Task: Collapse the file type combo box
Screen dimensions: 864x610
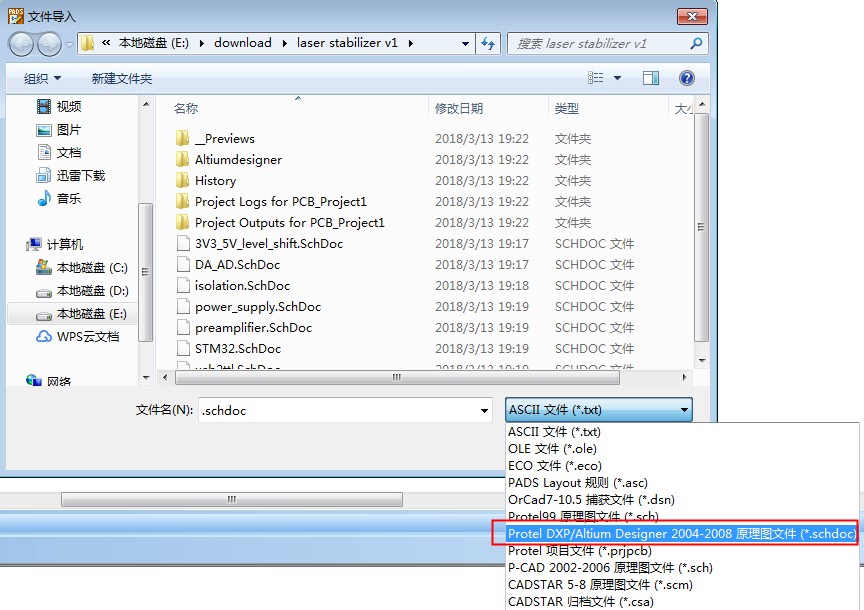Action: click(684, 409)
